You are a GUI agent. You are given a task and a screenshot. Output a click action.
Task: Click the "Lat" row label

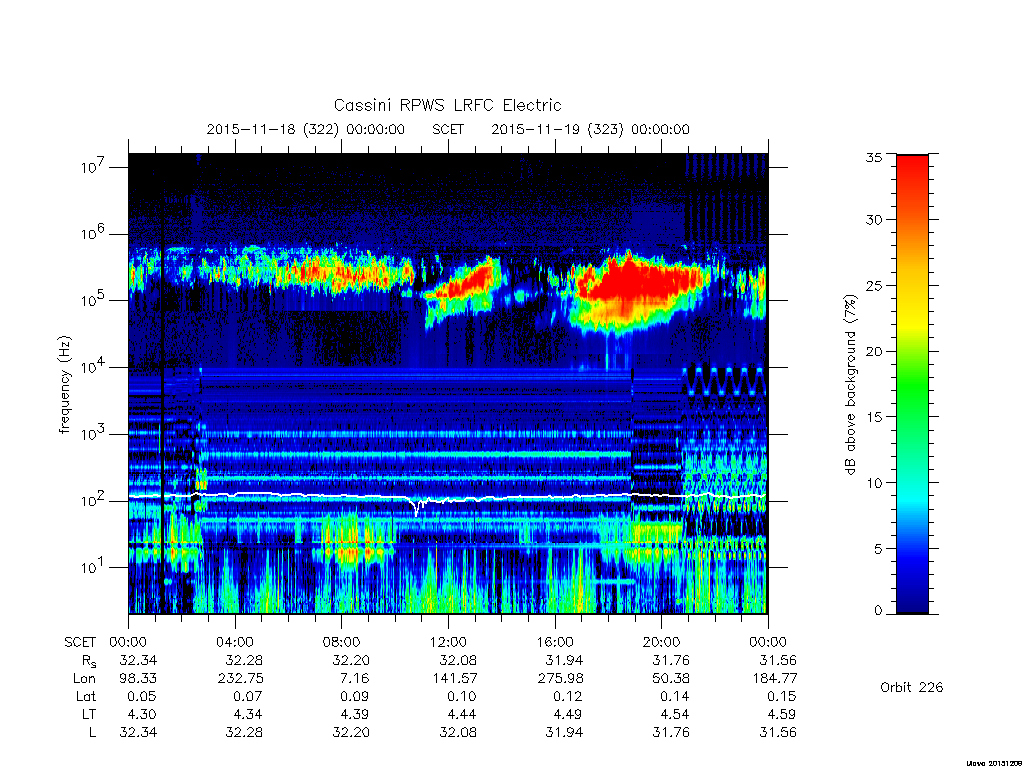click(x=86, y=697)
